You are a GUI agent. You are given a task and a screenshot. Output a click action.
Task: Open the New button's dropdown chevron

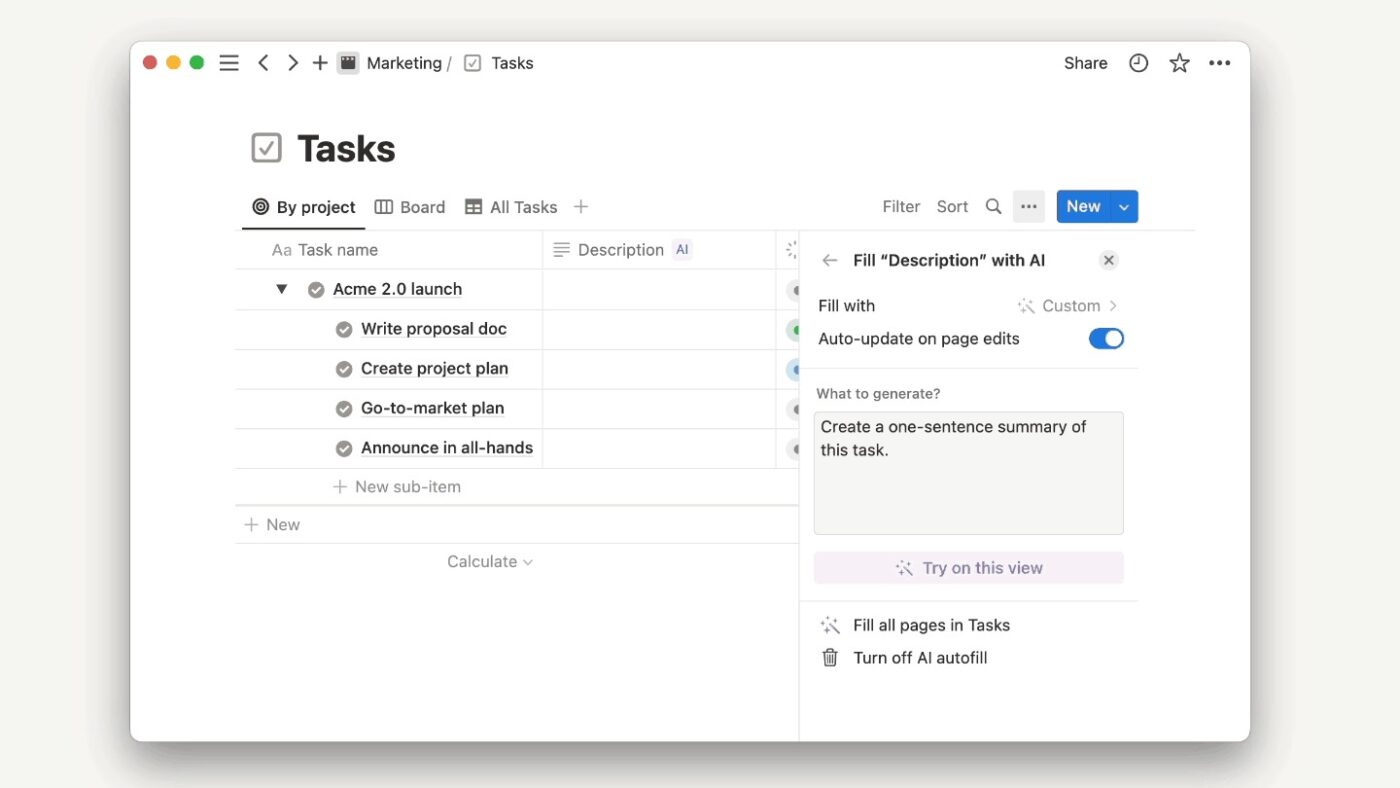[1123, 206]
